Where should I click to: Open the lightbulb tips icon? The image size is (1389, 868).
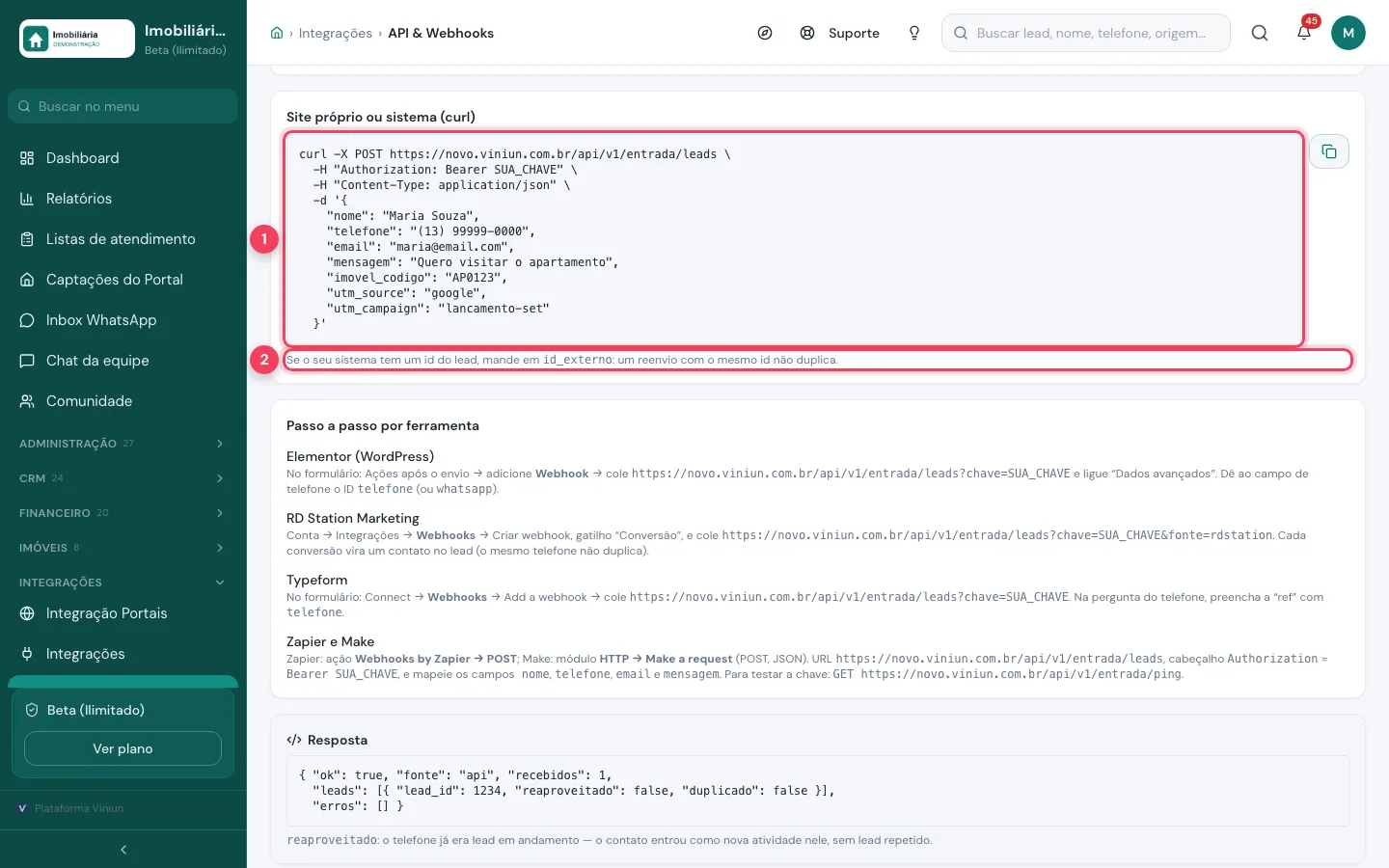point(914,33)
